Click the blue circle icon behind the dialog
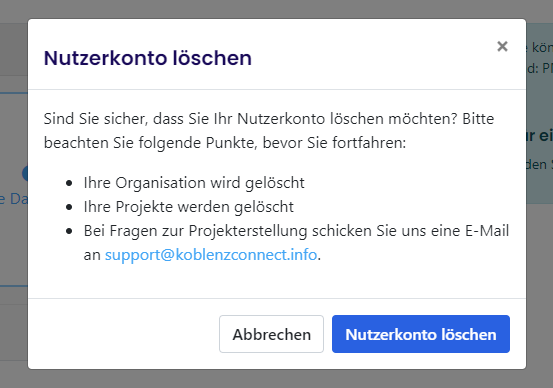The height and width of the screenshot is (388, 553). [x=25, y=174]
